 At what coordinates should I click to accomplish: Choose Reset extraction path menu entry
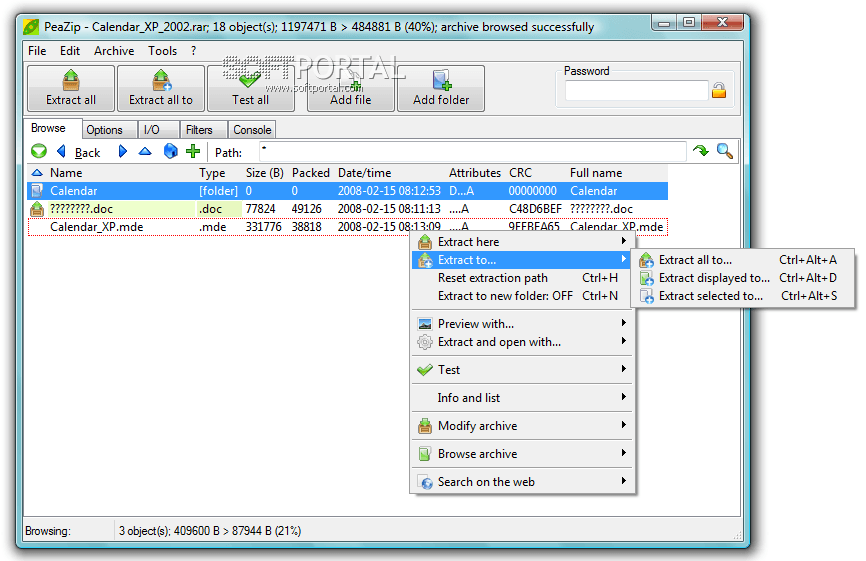click(522, 278)
